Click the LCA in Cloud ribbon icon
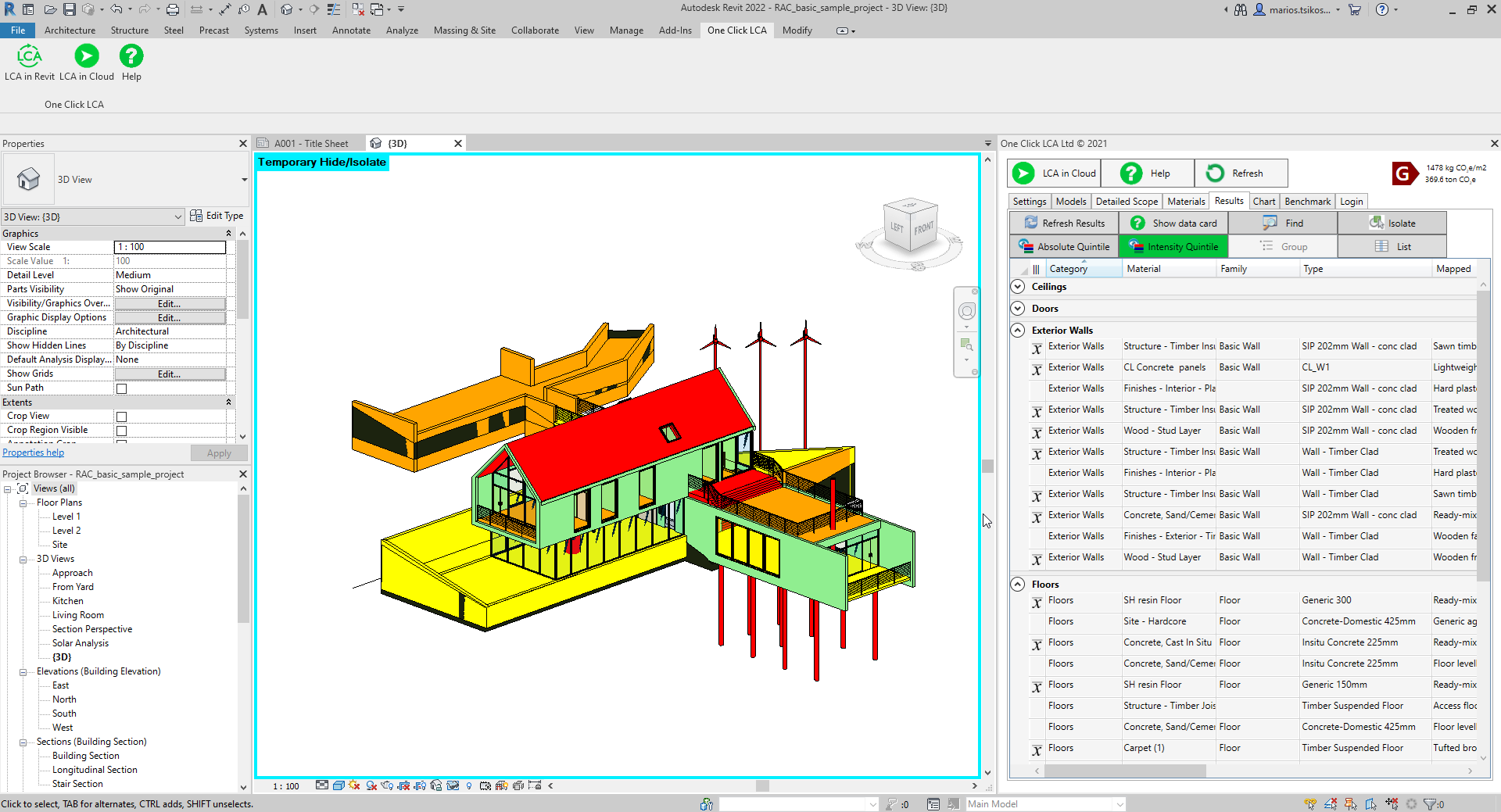Viewport: 1501px width, 812px height. pos(87,56)
